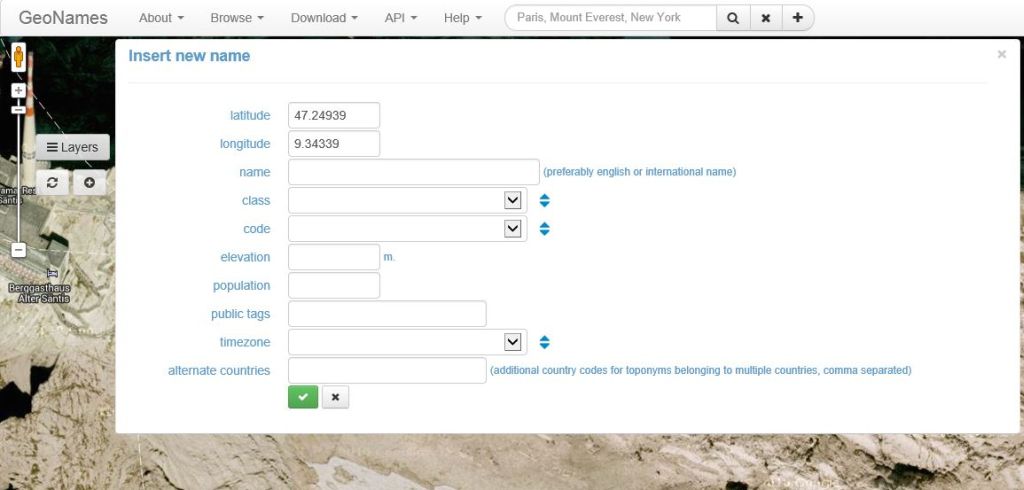Click the blue arrows beside class dropdown

tap(544, 200)
